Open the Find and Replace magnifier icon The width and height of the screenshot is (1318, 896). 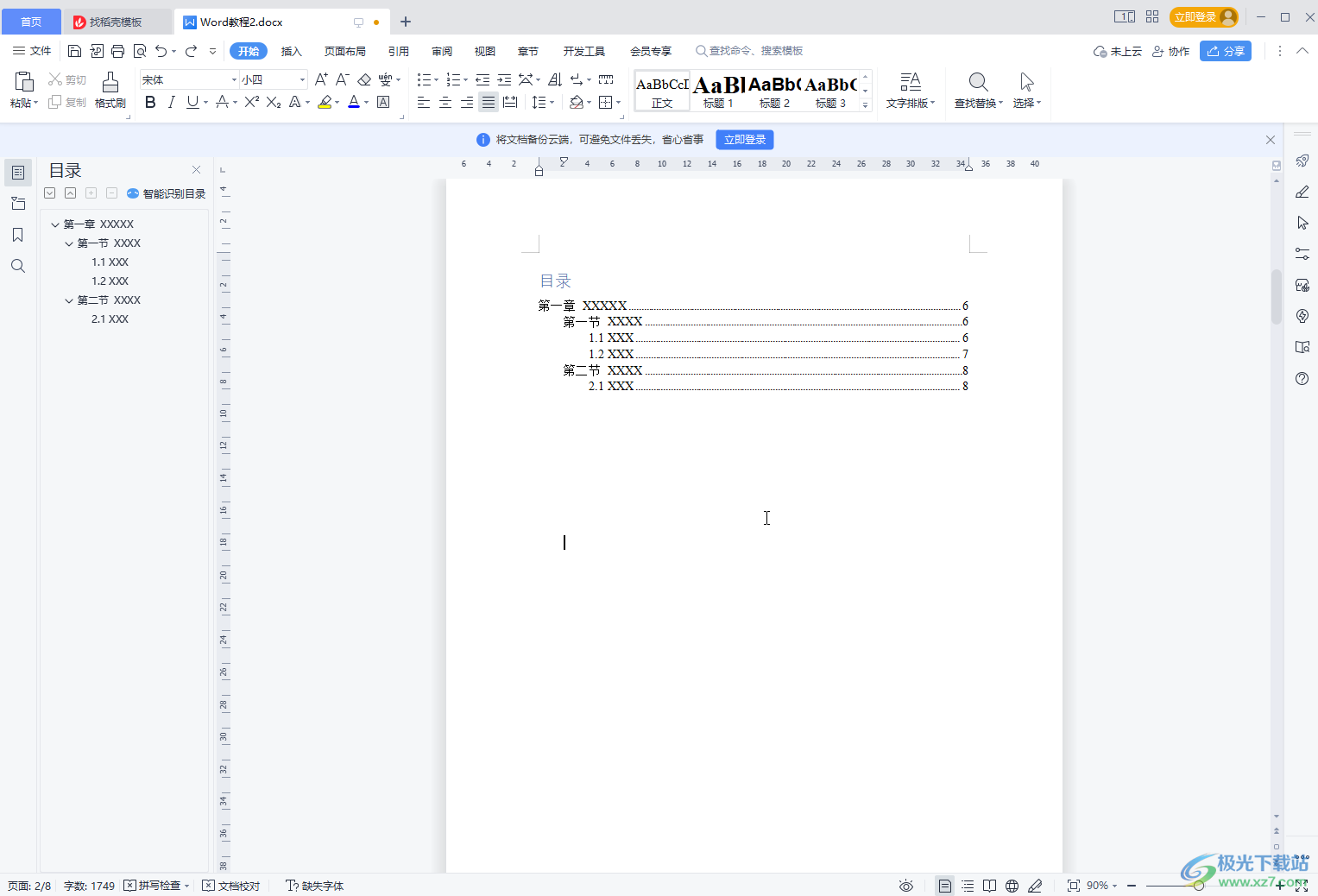click(x=978, y=82)
